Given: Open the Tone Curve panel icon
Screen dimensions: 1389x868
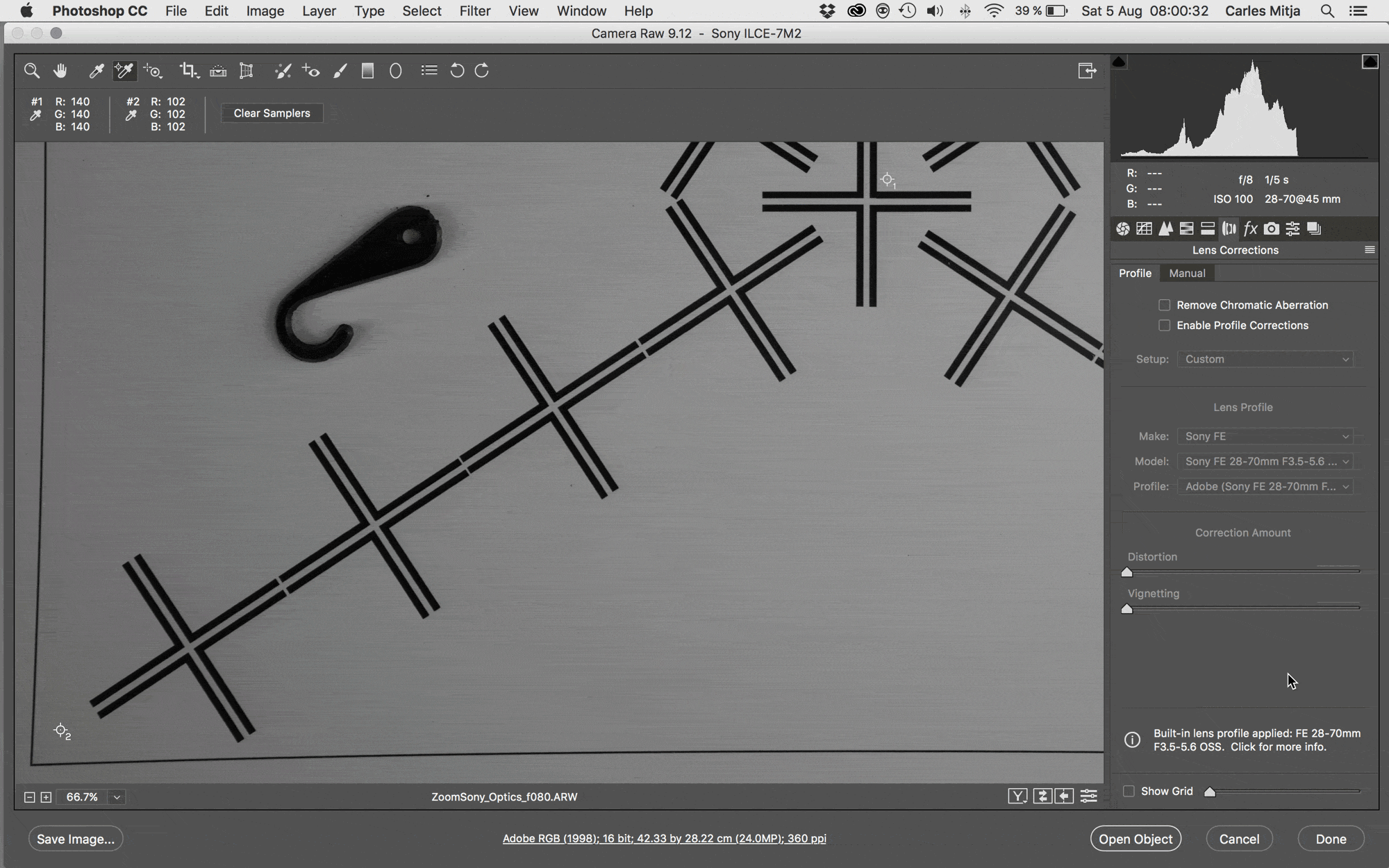Looking at the screenshot, I should 1144,228.
